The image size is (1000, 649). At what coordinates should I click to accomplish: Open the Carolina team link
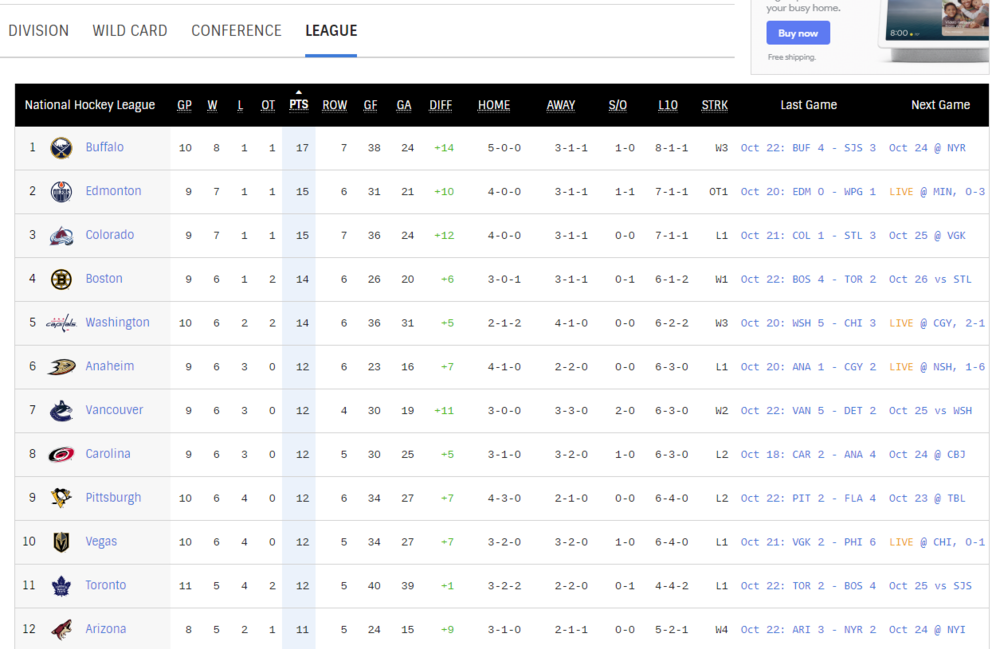pos(108,454)
